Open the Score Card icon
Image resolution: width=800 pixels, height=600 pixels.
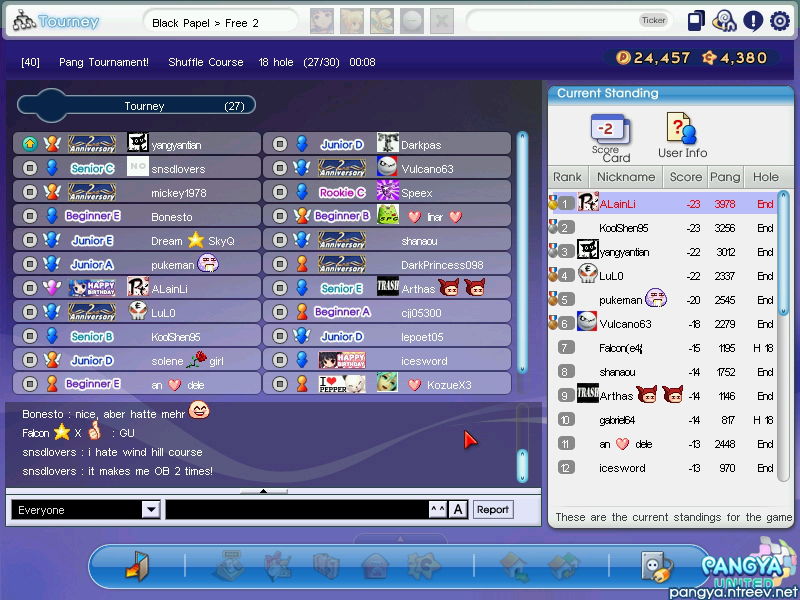pos(611,137)
